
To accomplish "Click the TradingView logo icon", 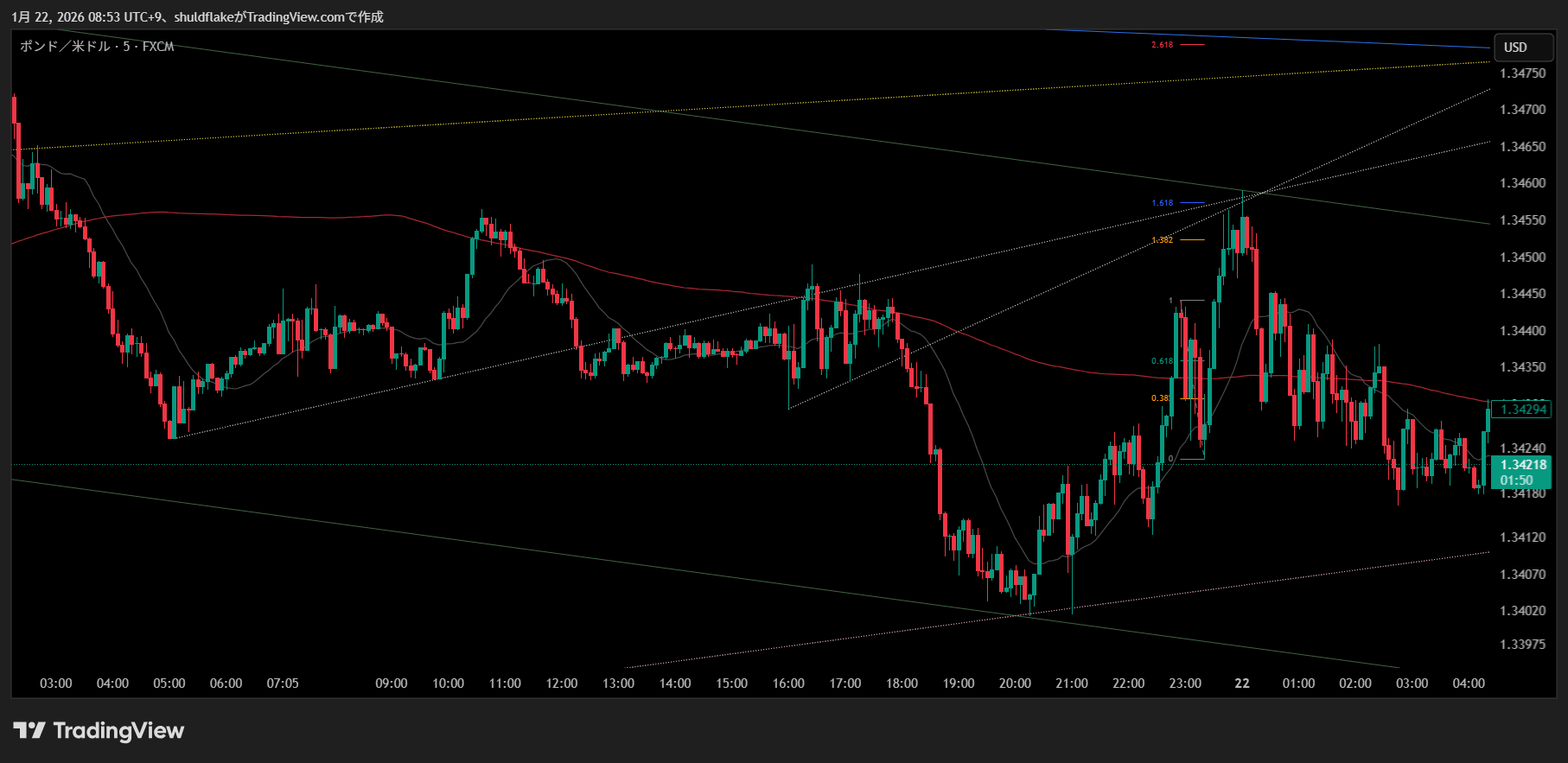I will (29, 731).
